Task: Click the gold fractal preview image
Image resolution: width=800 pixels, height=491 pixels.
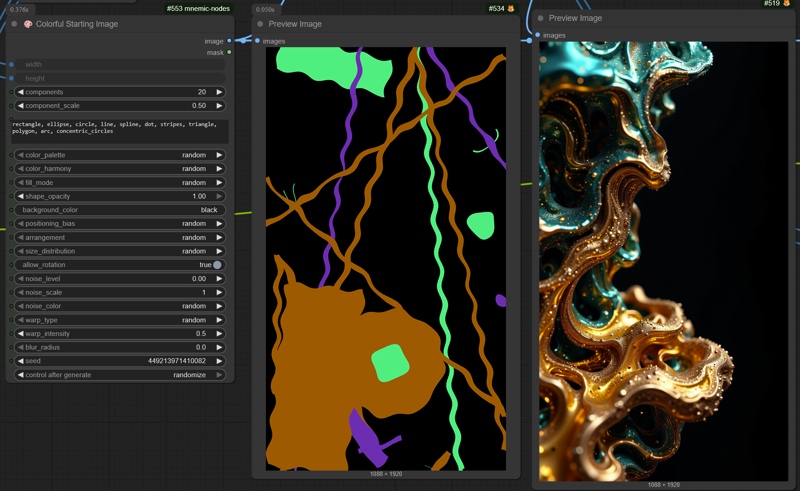Action: [x=663, y=260]
